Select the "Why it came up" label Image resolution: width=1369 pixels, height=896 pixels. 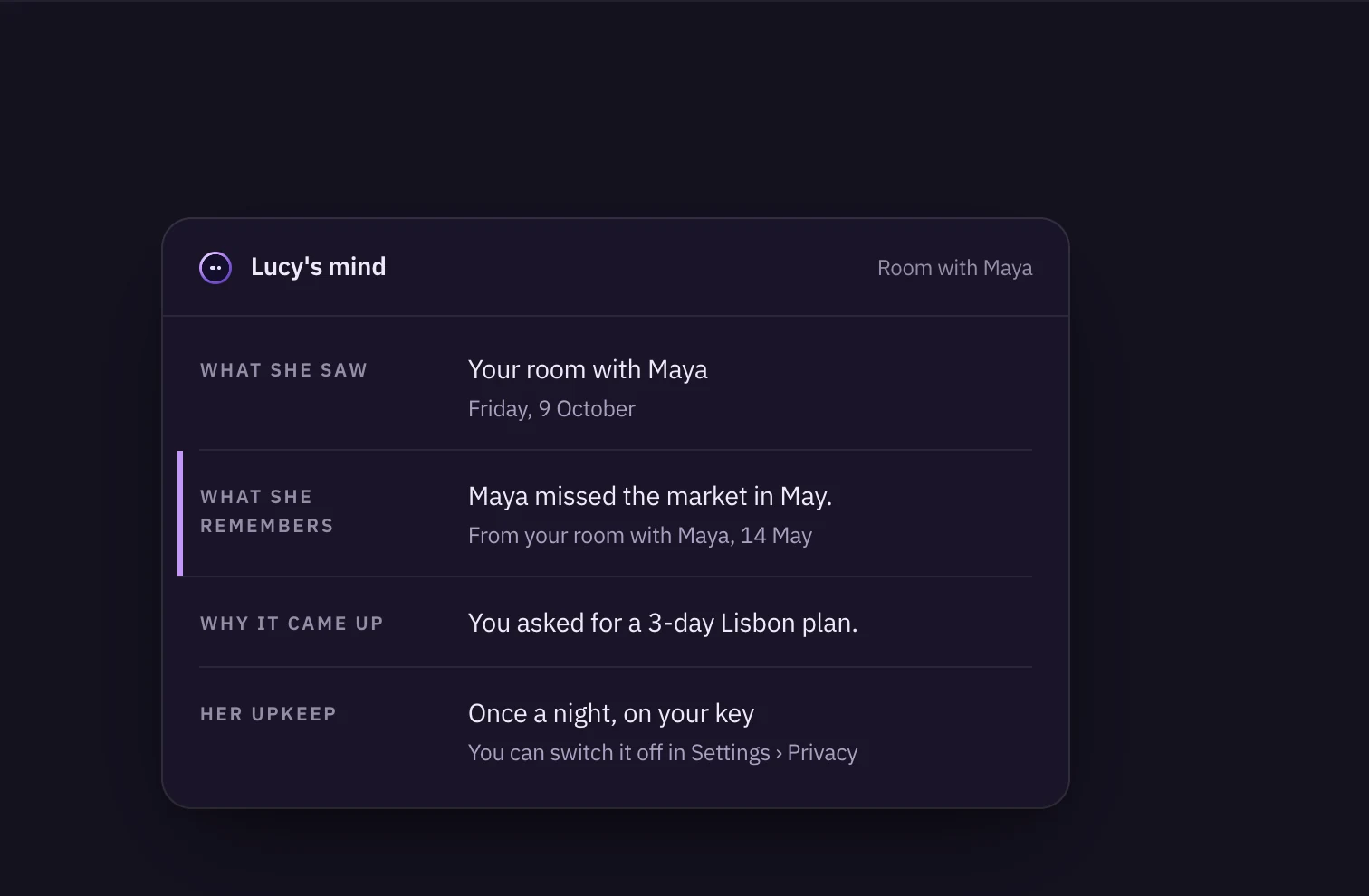(292, 624)
